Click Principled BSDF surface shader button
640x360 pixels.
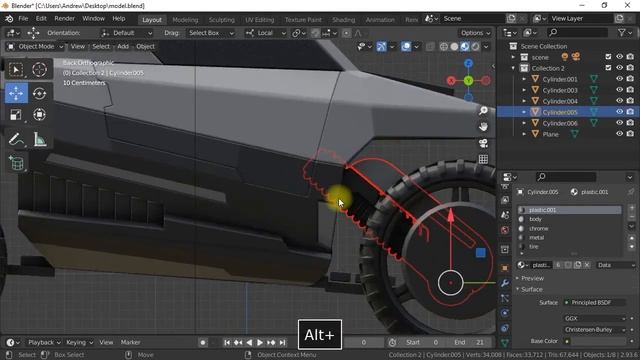coord(595,302)
